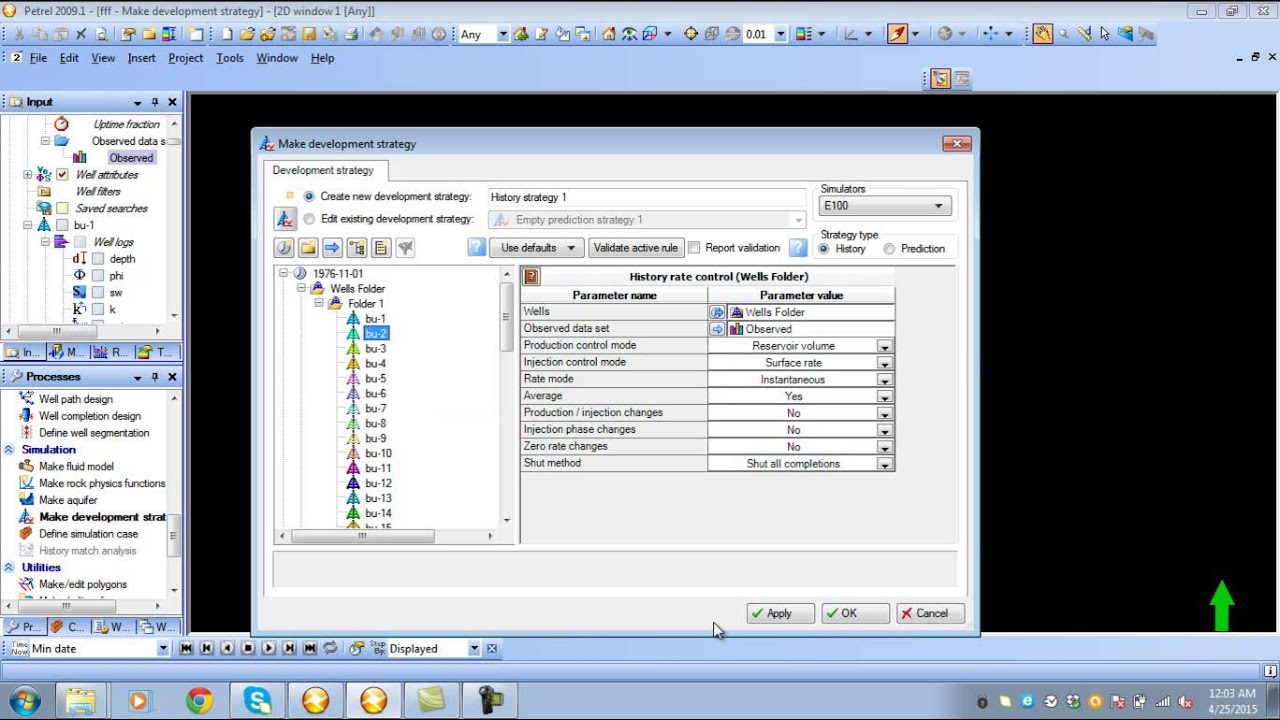Viewport: 1280px width, 720px height.
Task: Click the Windows Start button
Action: 23,700
